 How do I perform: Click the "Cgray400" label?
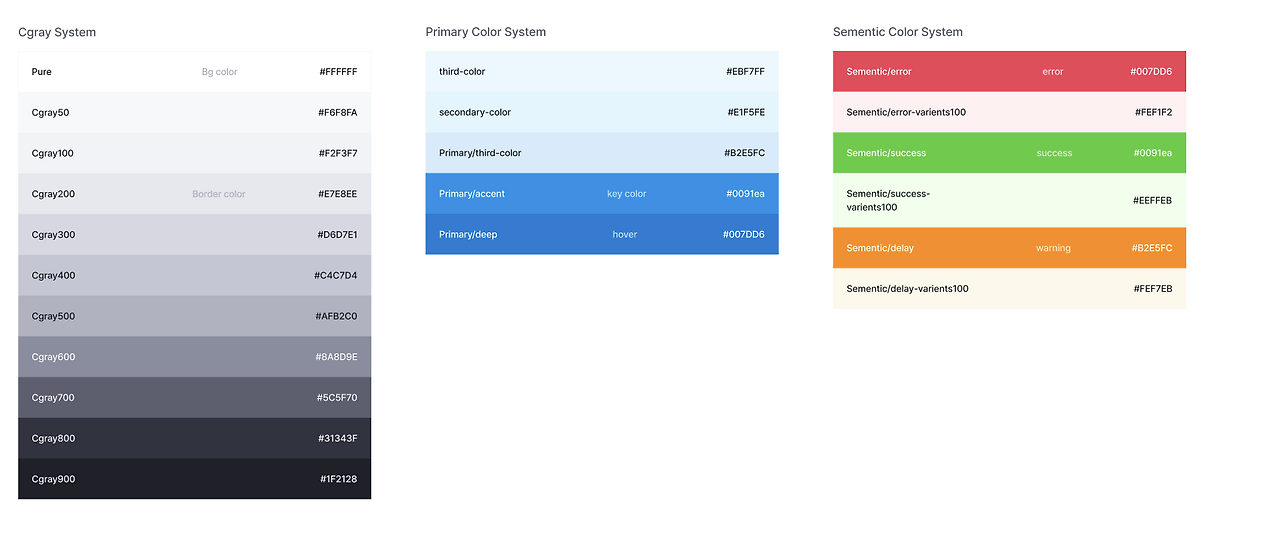(53, 276)
